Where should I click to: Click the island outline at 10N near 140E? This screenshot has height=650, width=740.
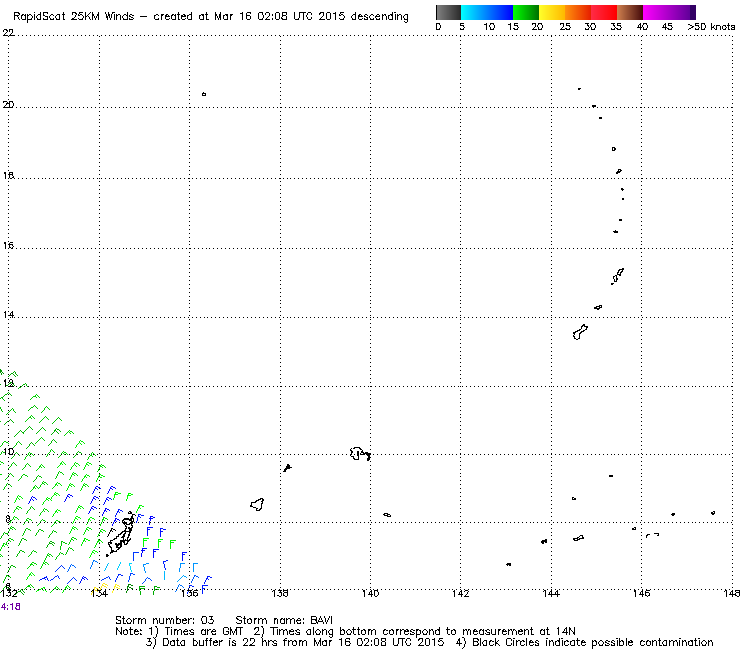click(360, 454)
